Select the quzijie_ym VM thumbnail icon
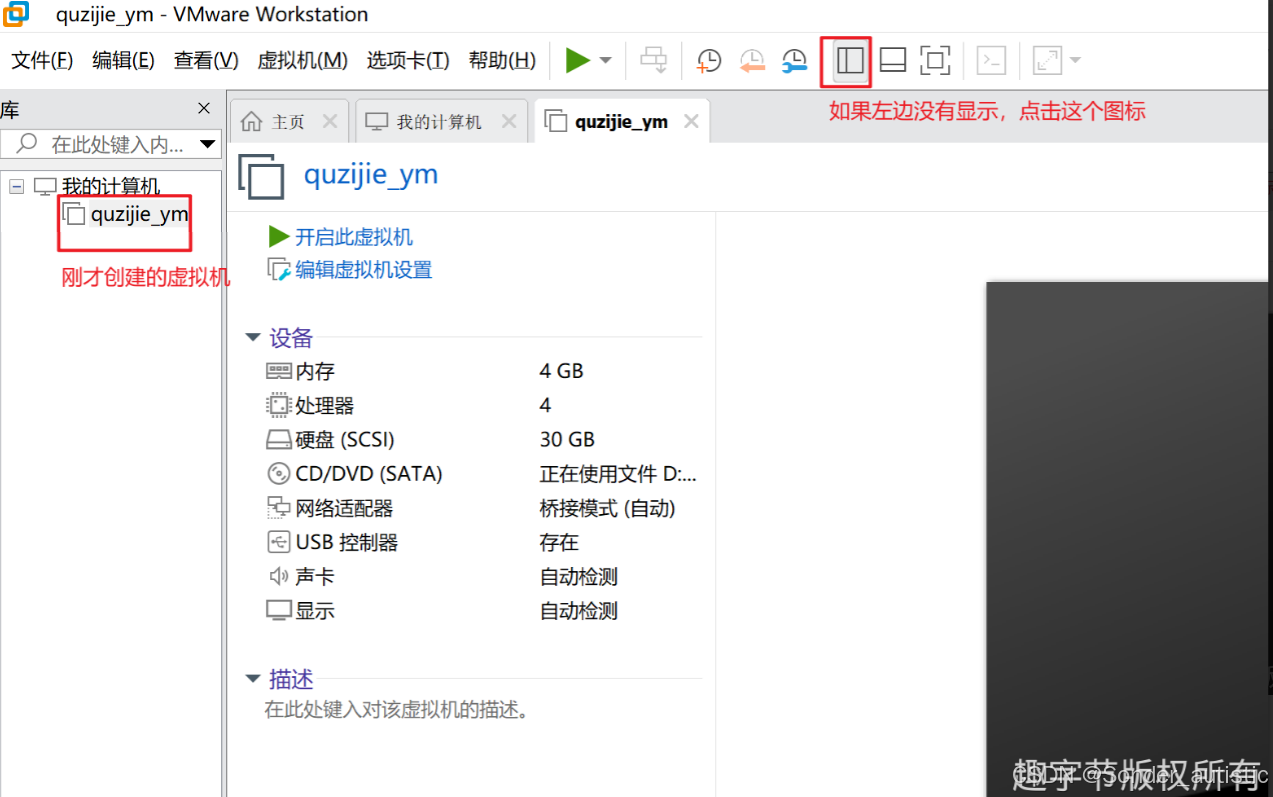The height and width of the screenshot is (797, 1273). (x=261, y=176)
